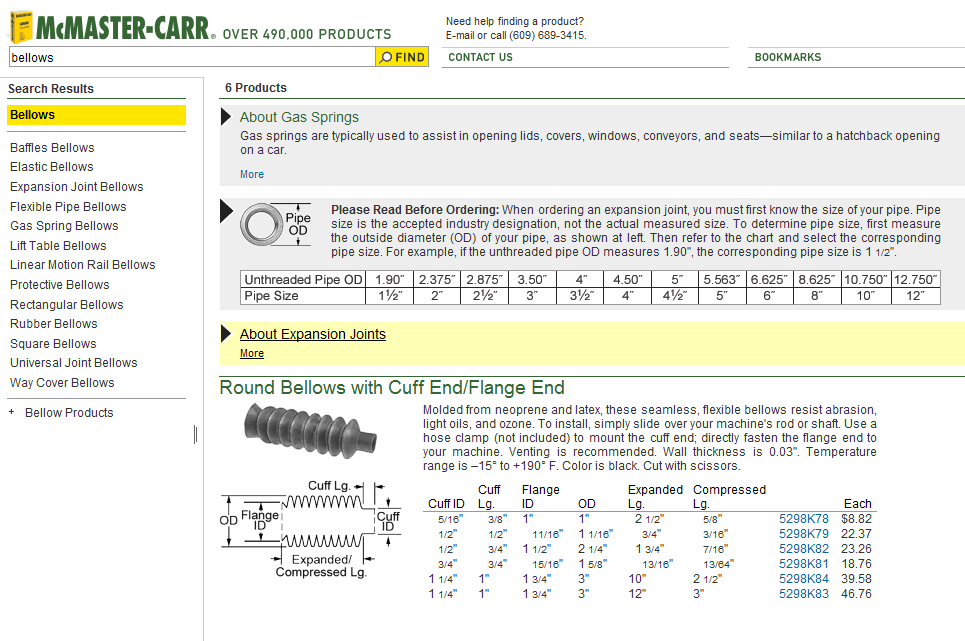Toggle the Please Read Before Ordering arrow

click(x=226, y=211)
